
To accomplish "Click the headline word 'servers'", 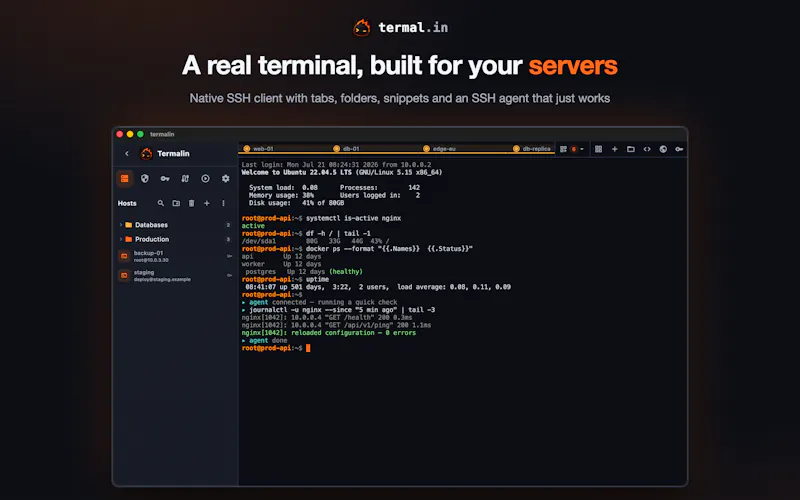I will (573, 66).
